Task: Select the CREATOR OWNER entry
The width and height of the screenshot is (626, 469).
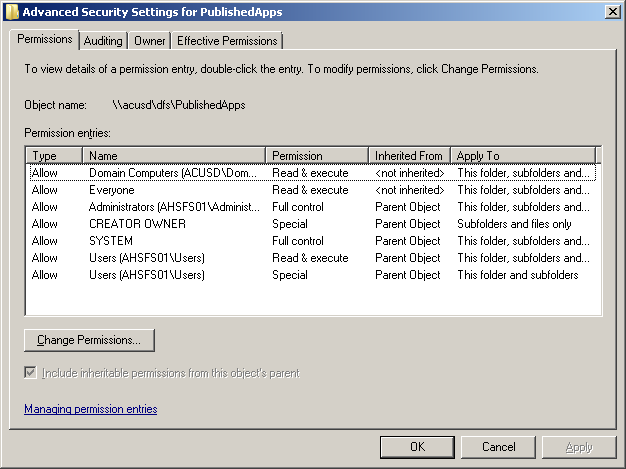Action: click(313, 224)
